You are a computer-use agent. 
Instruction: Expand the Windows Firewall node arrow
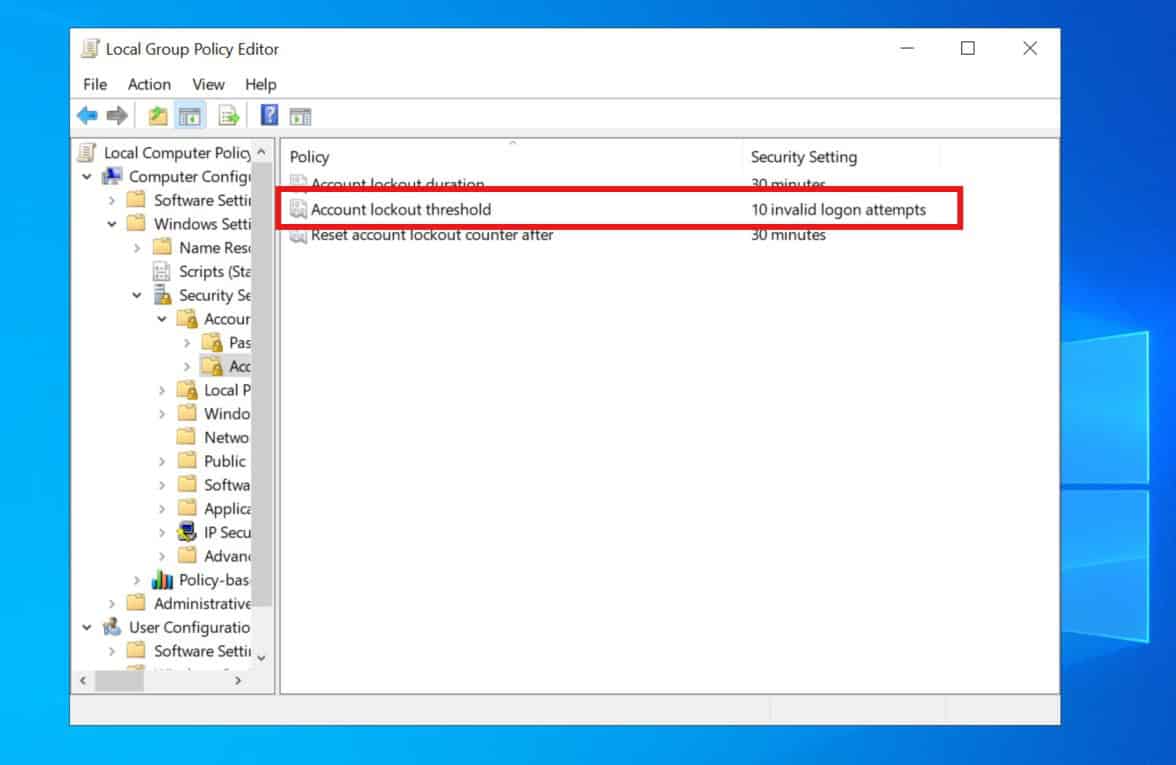pyautogui.click(x=162, y=414)
